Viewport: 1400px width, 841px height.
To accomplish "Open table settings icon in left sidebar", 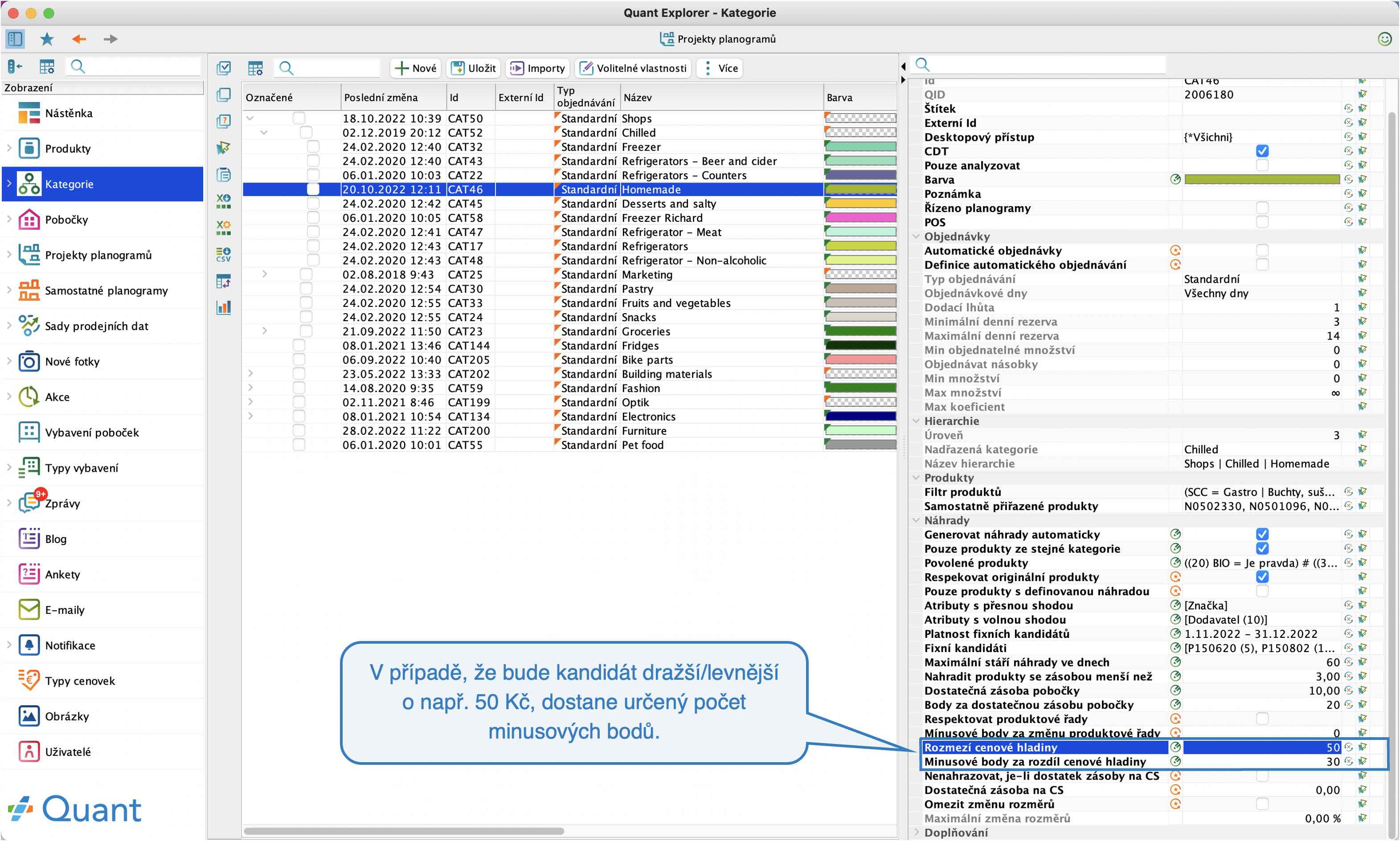I will [47, 67].
